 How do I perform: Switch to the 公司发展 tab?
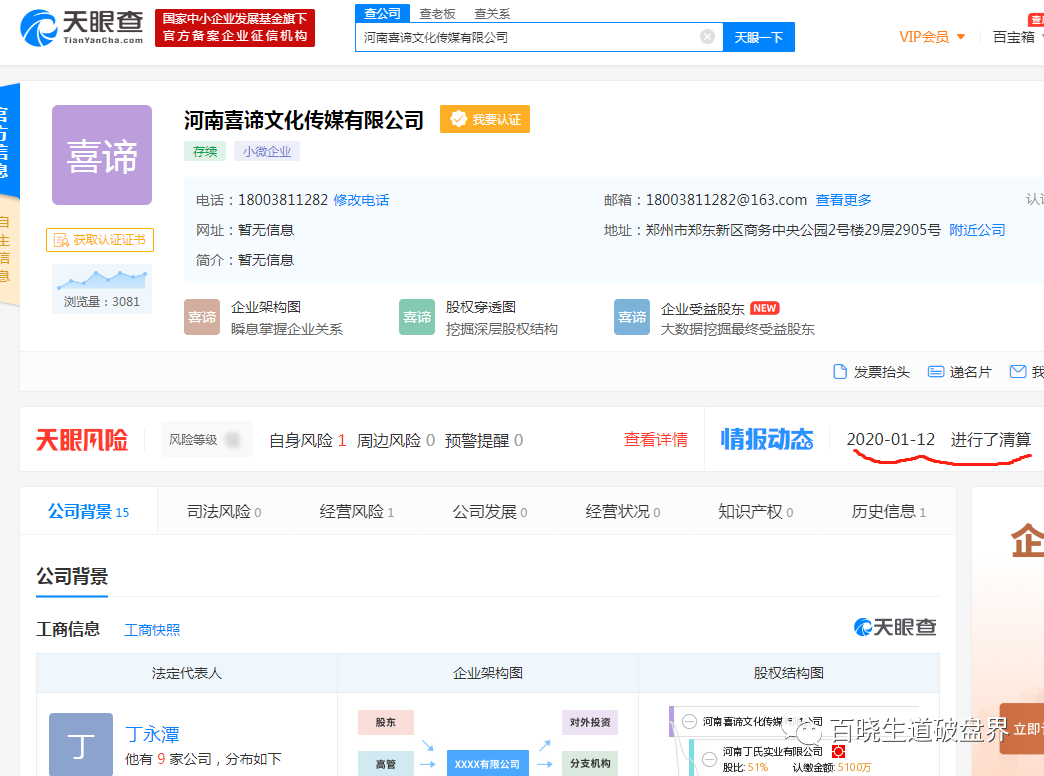pos(489,512)
